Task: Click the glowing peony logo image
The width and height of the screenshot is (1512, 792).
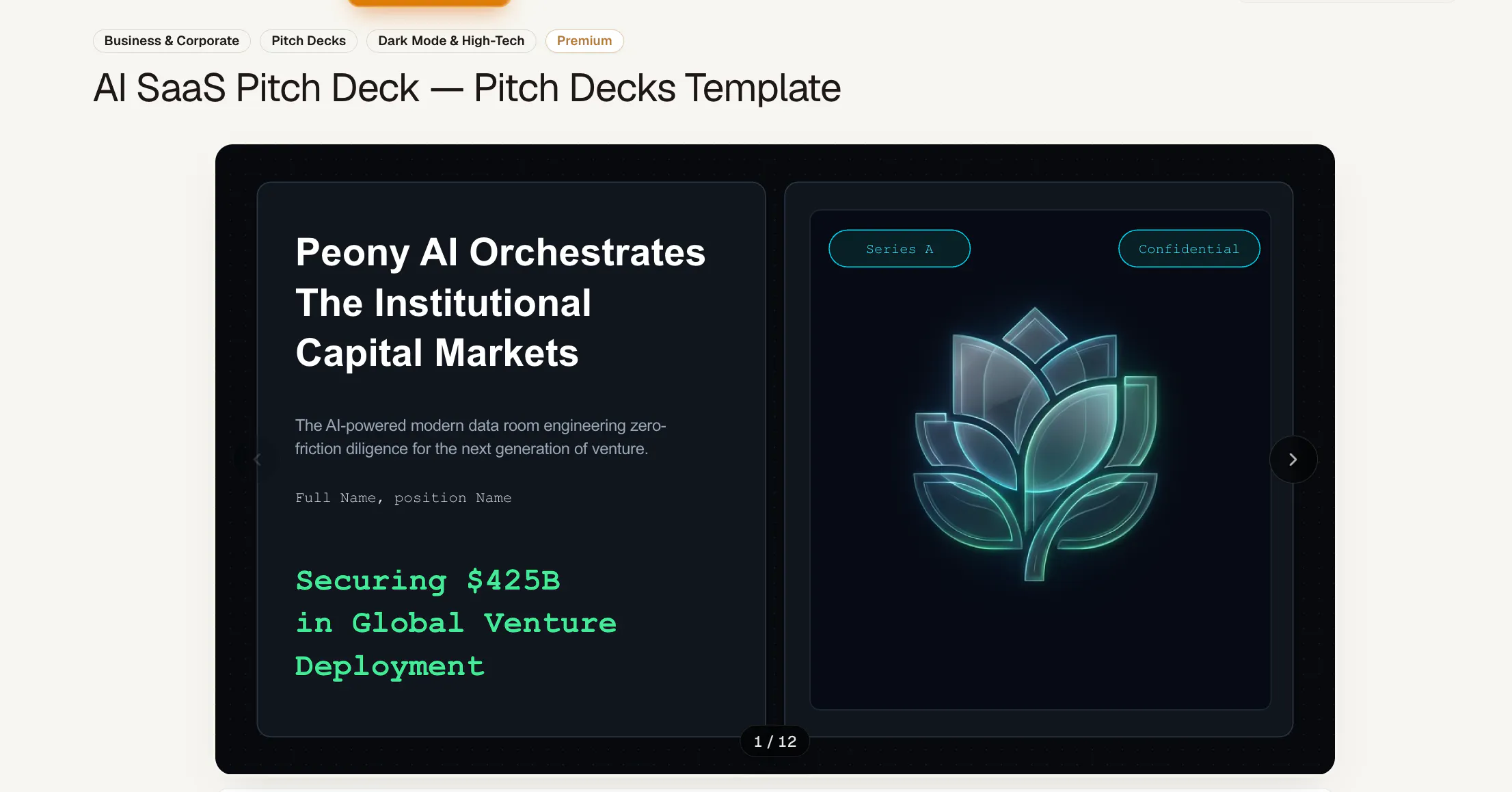Action: [x=1035, y=445]
